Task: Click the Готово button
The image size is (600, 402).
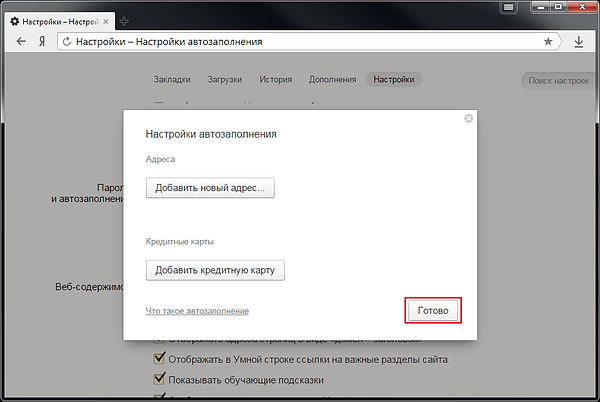Action: 433,311
